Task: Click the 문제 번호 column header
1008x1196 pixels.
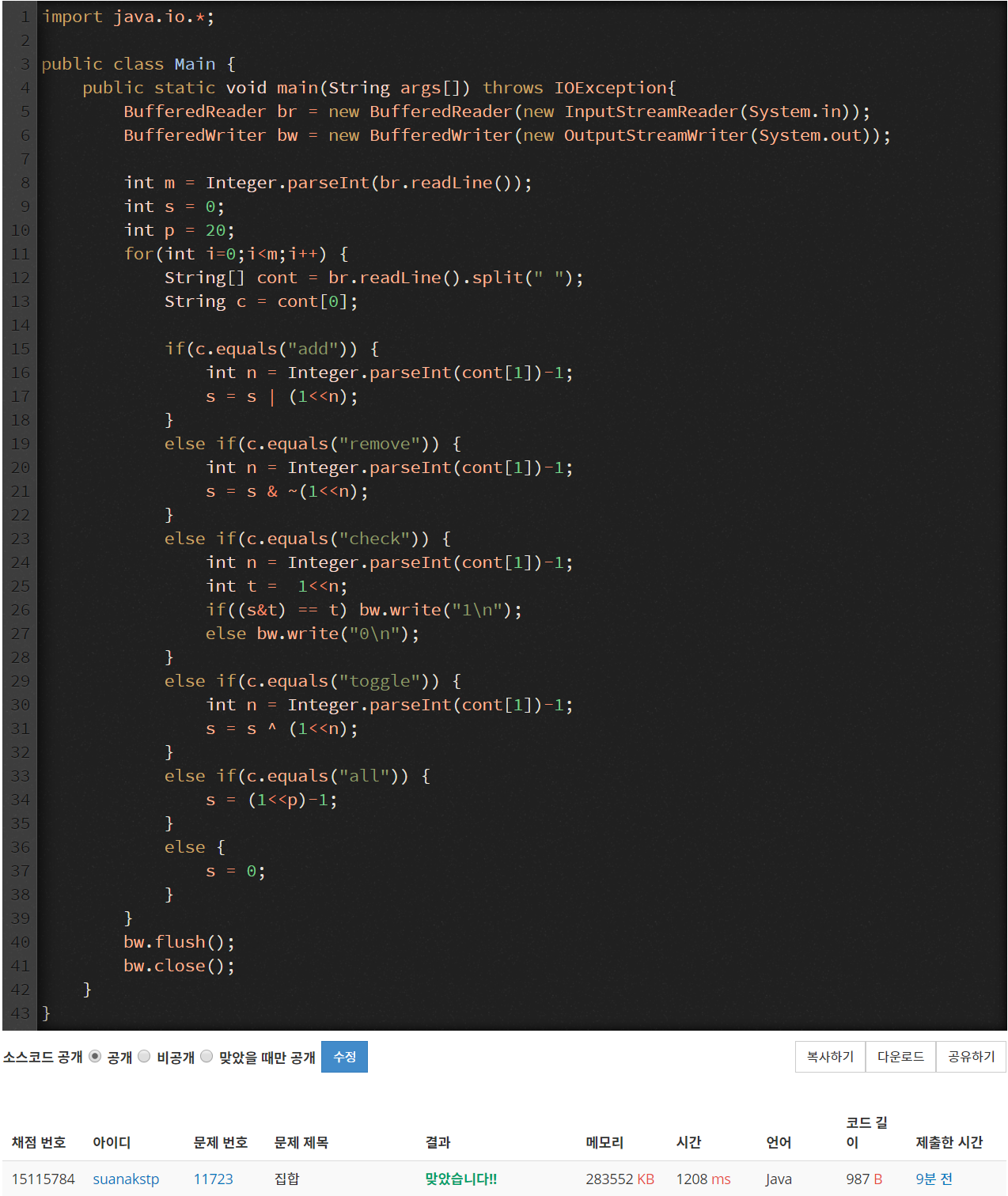Action: (221, 1142)
